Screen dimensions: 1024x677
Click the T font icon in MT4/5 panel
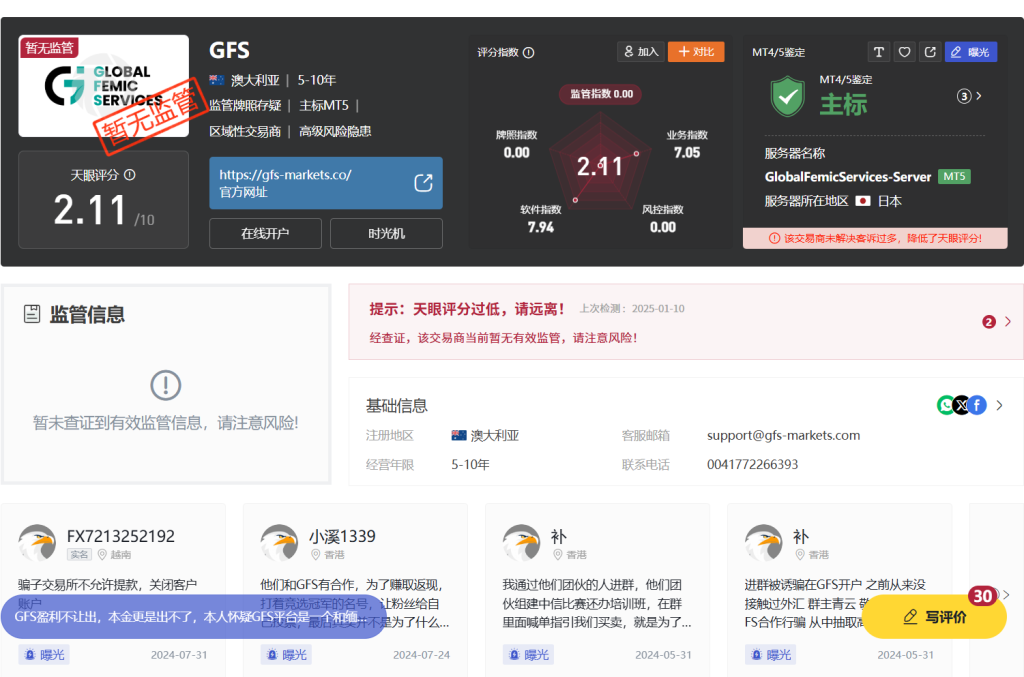coord(879,52)
